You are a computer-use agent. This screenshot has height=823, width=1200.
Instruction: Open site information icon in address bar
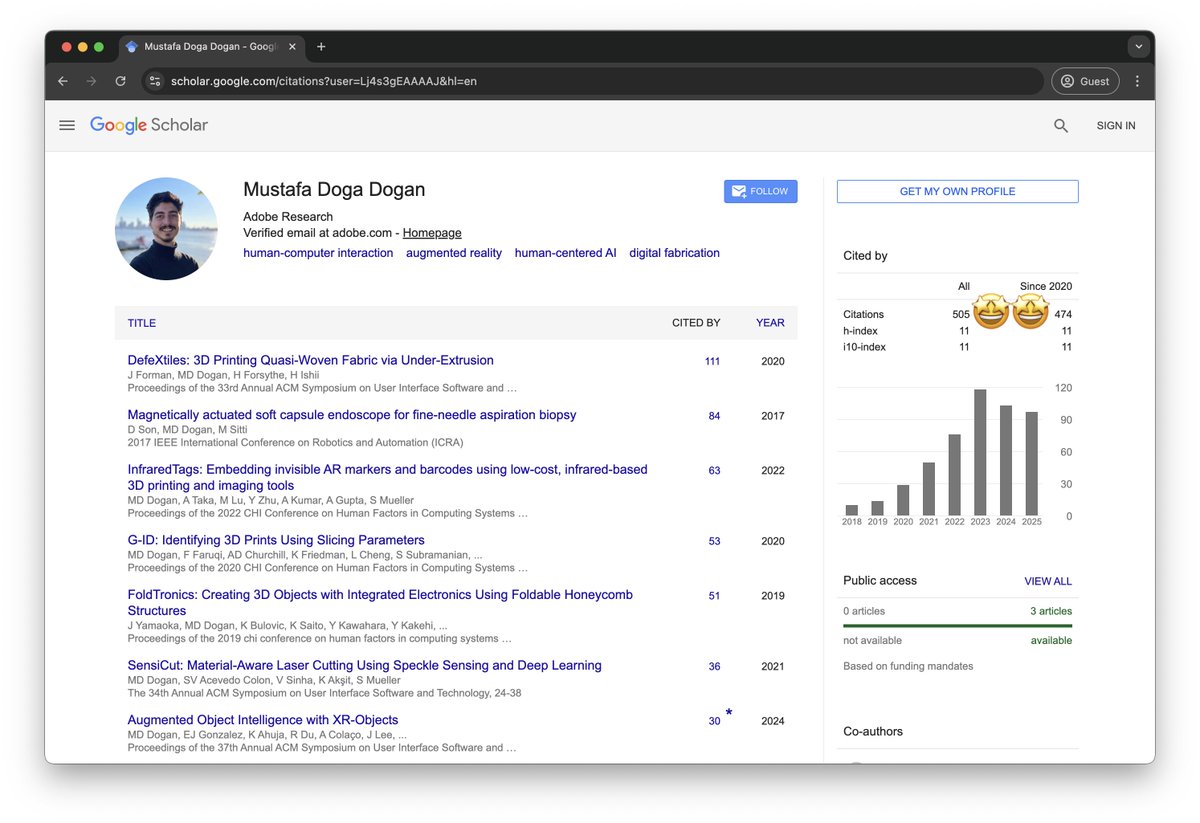[x=154, y=81]
